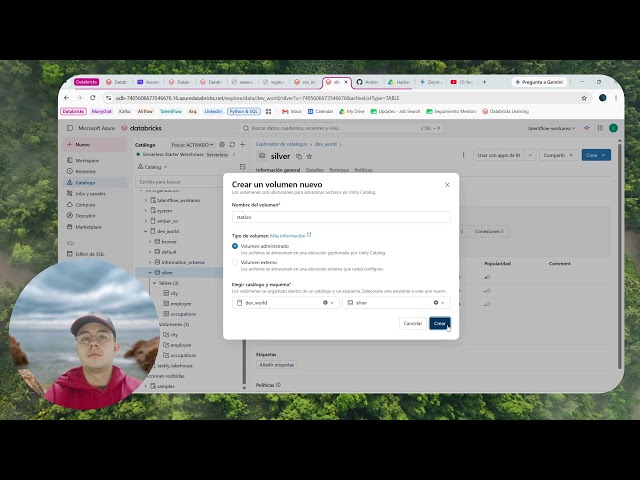Click the dark blue Crear button in dialog

[x=440, y=323]
